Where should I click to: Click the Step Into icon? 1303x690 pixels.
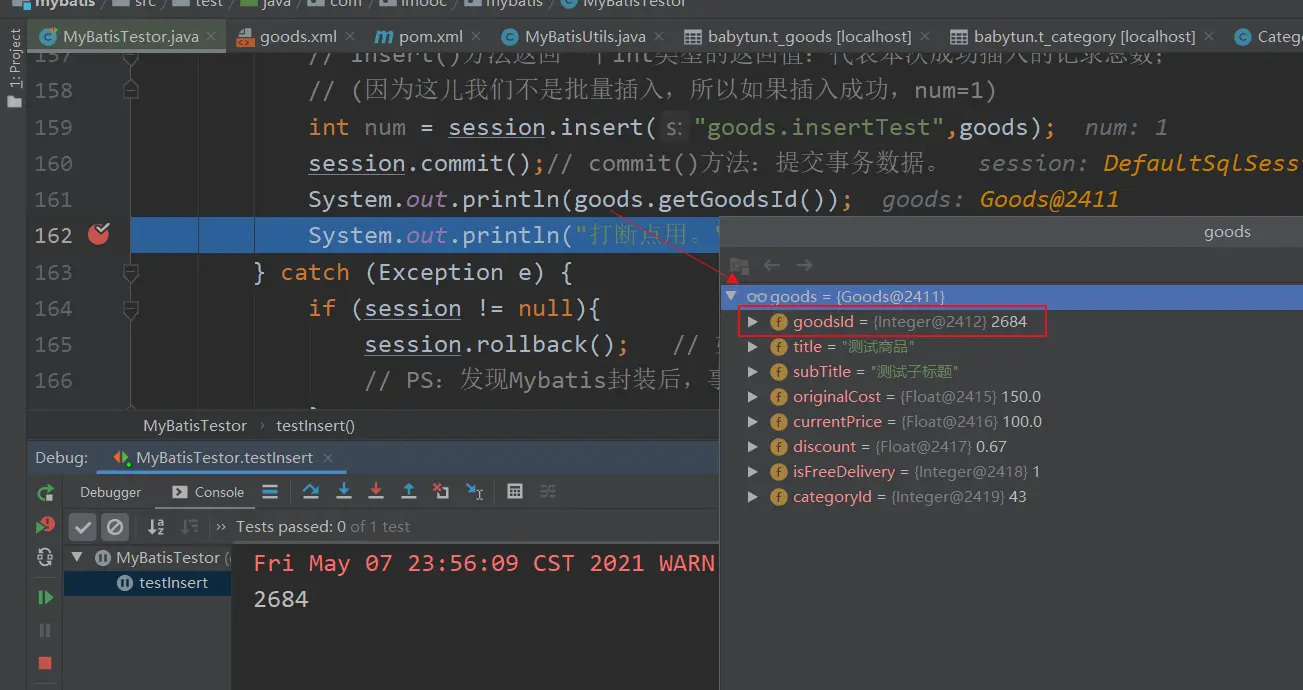pyautogui.click(x=344, y=491)
